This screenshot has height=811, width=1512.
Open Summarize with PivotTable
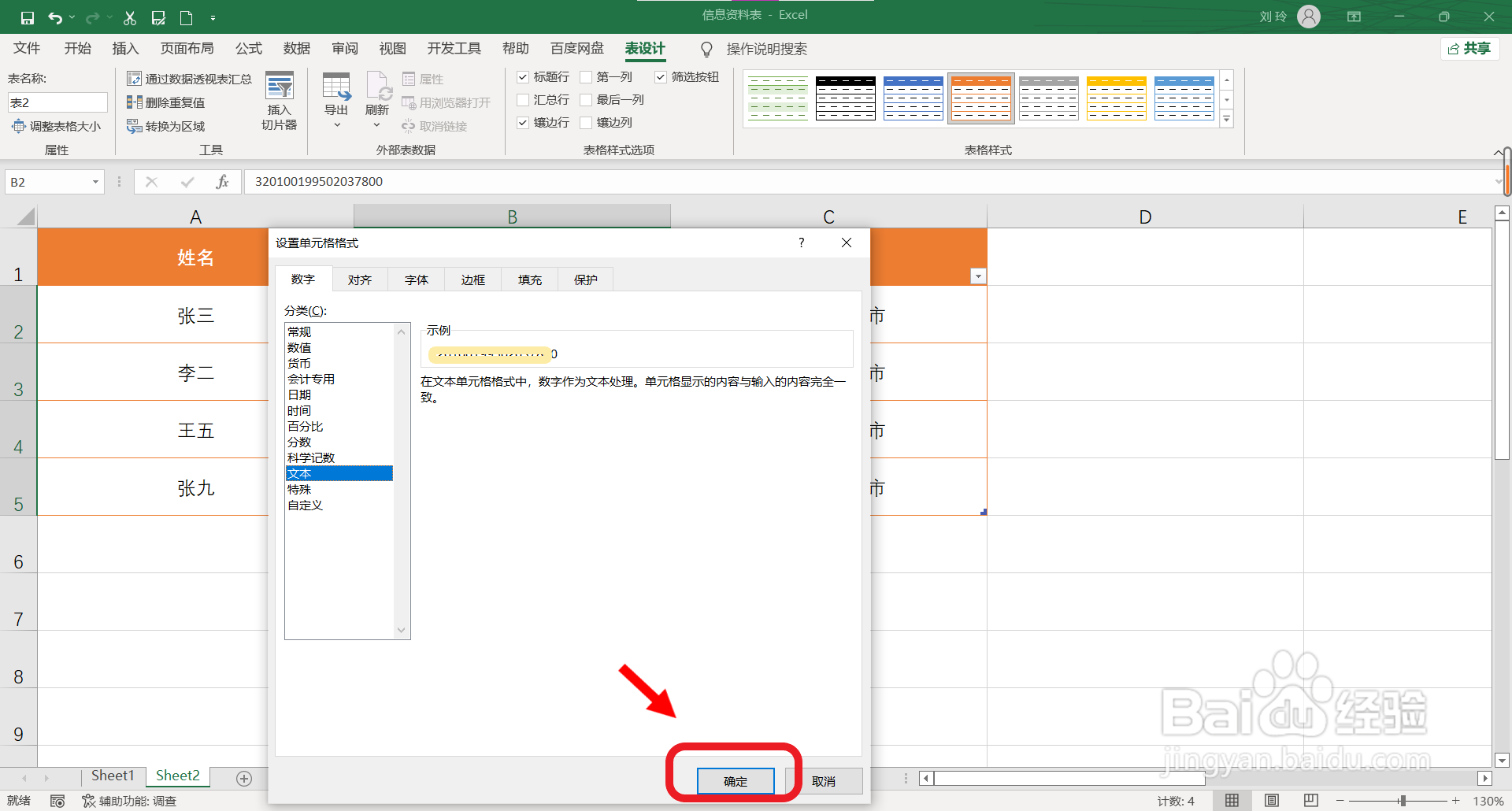(189, 79)
